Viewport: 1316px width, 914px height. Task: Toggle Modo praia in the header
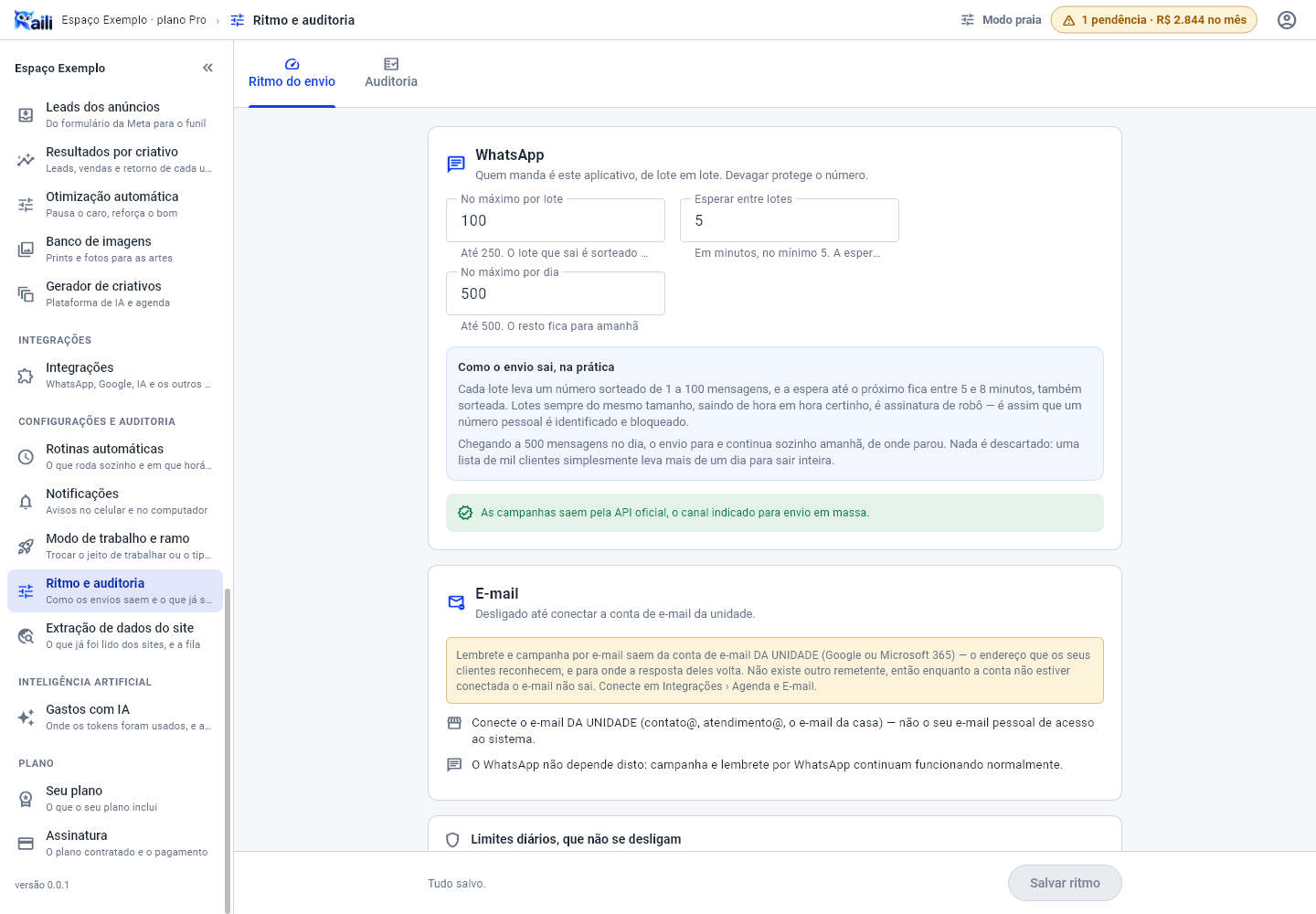point(1001,20)
